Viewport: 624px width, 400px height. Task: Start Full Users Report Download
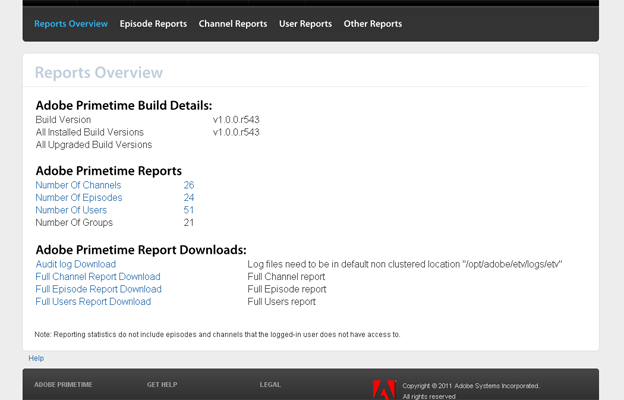point(93,302)
